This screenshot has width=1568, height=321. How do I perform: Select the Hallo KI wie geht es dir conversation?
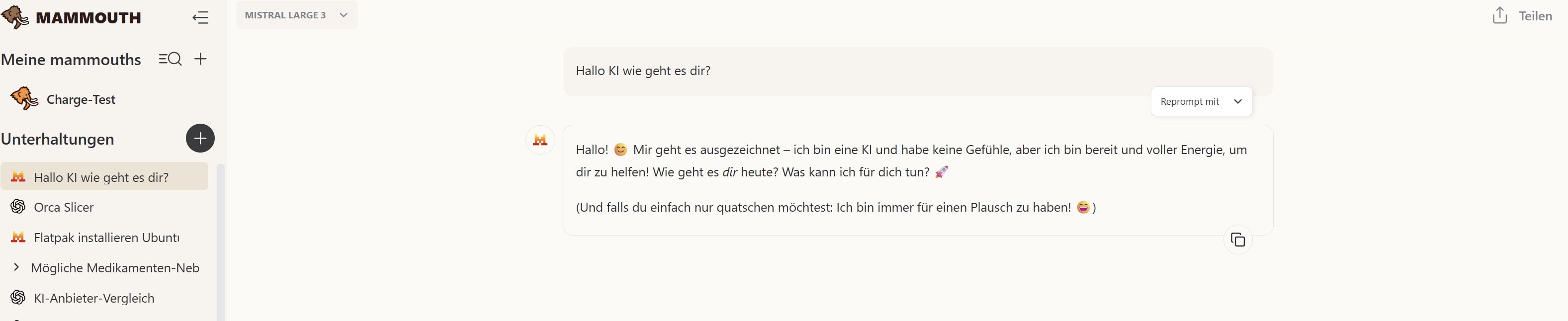101,177
